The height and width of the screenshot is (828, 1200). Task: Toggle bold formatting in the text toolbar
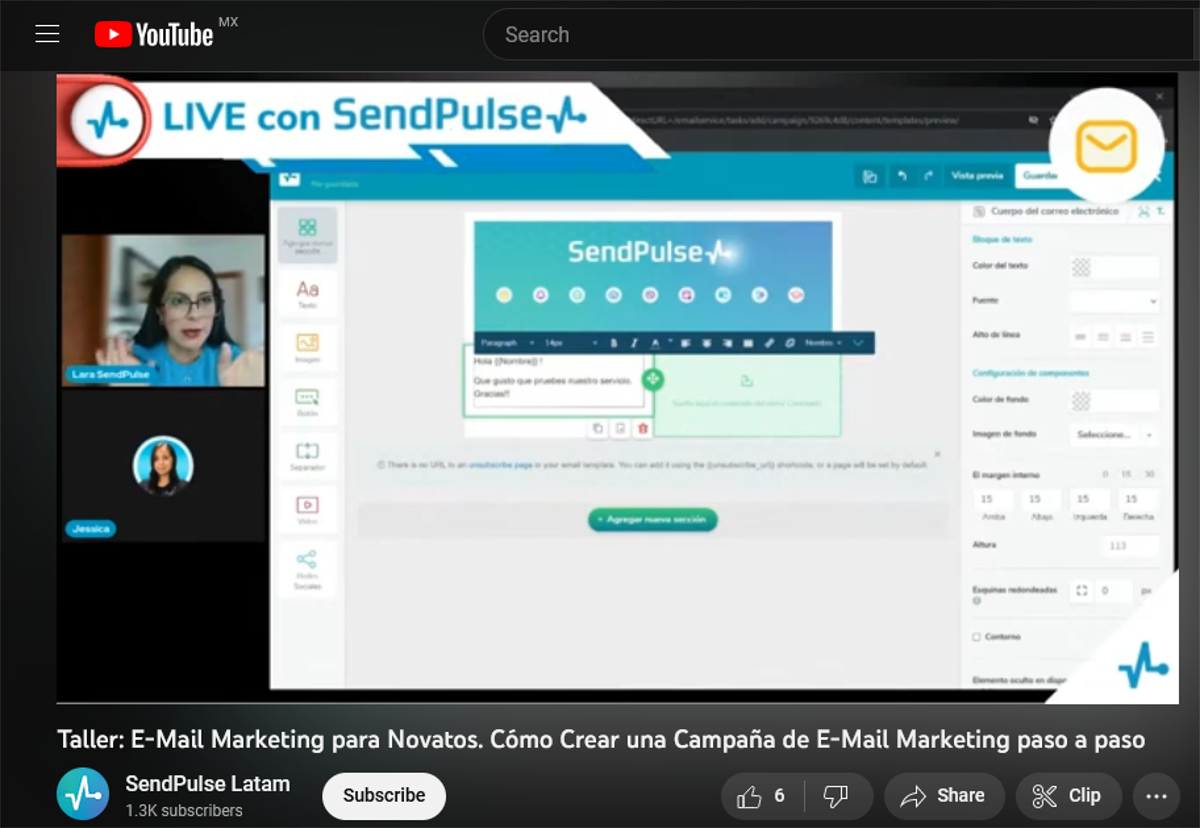(x=614, y=342)
